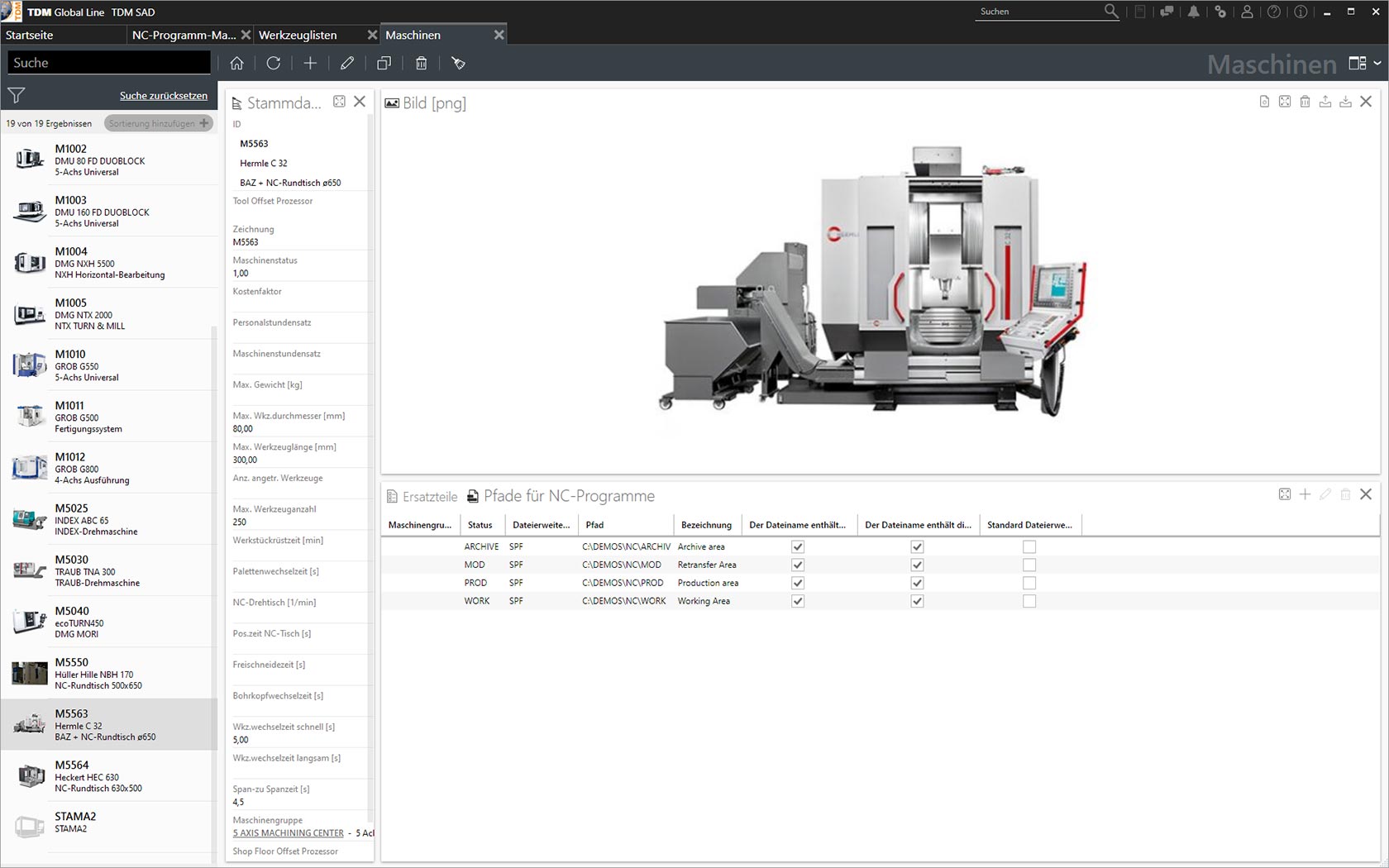Image resolution: width=1389 pixels, height=868 pixels.
Task: Download the image via Bild panel download icon
Action: [1345, 102]
